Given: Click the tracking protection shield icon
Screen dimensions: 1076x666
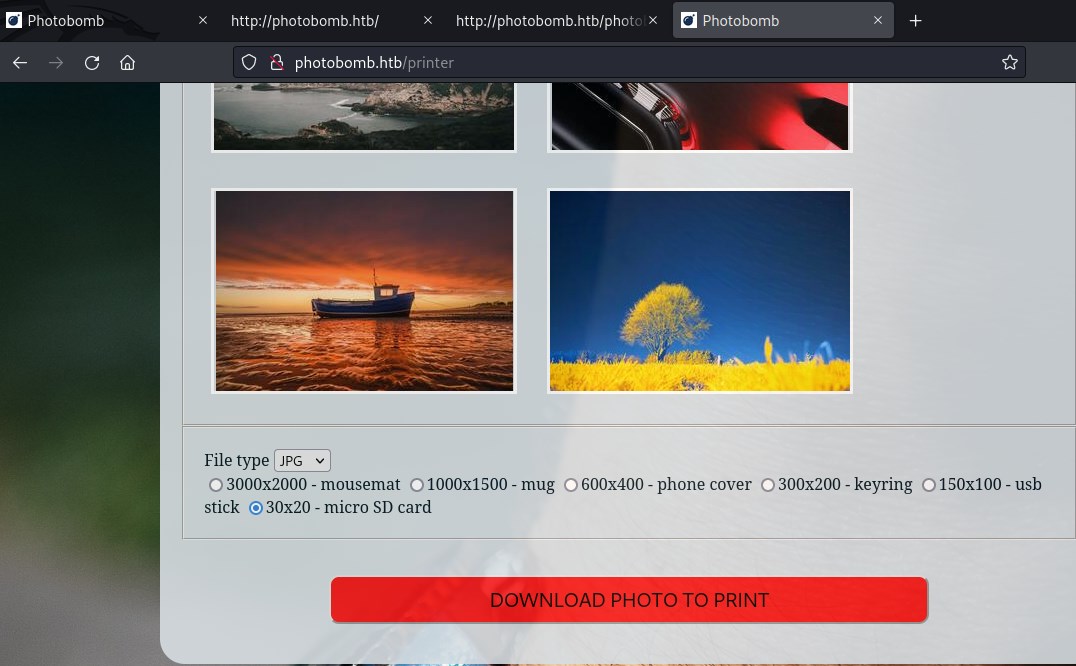Looking at the screenshot, I should coord(248,62).
